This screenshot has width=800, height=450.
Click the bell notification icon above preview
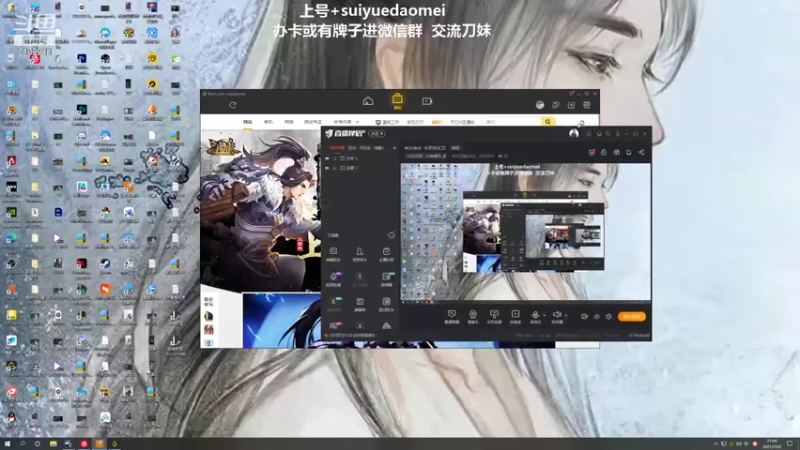coord(629,152)
